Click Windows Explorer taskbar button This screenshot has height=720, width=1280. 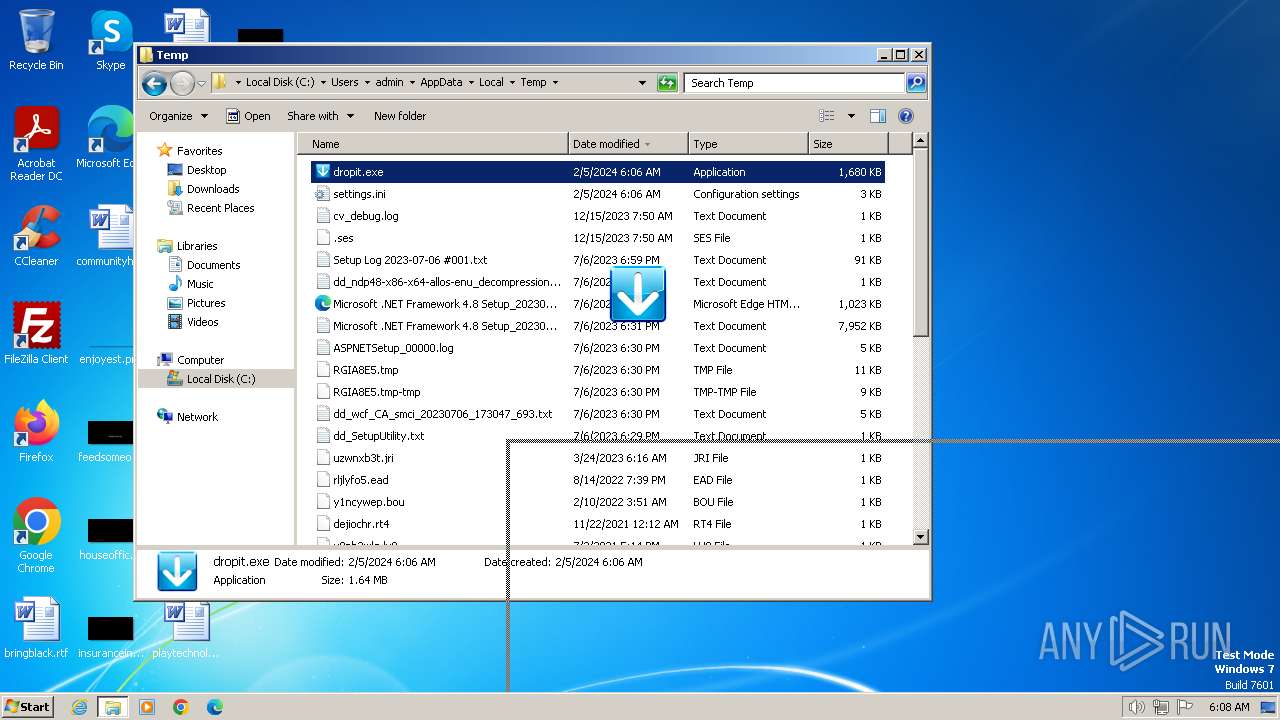coord(112,707)
